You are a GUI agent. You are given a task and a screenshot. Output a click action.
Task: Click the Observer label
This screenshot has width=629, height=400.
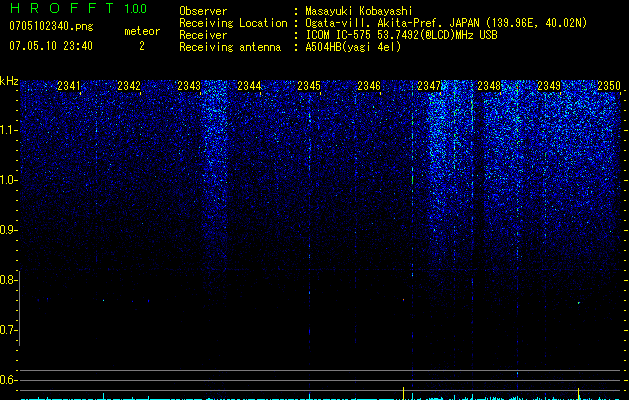(203, 11)
